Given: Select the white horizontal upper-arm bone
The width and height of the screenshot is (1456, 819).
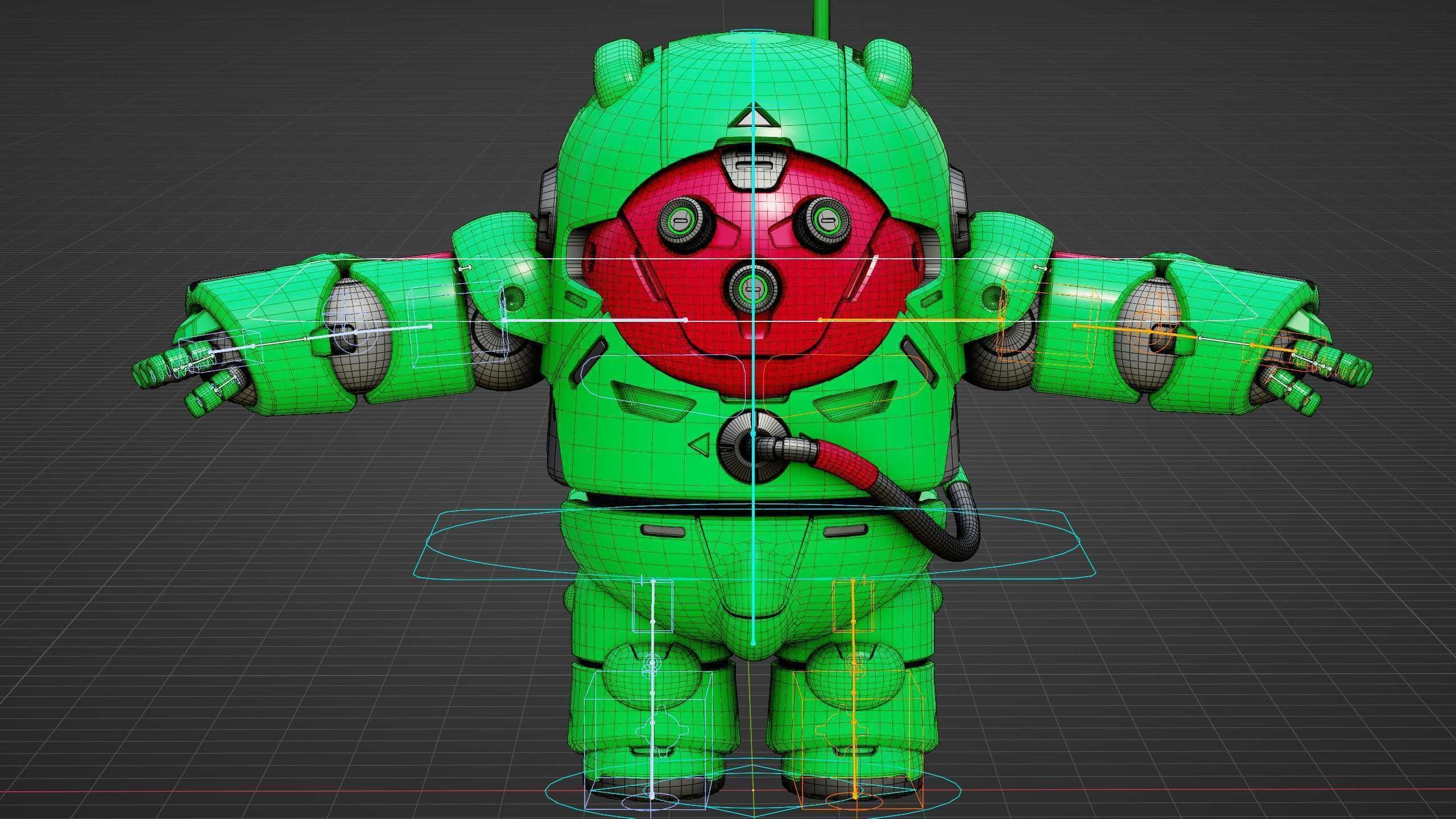Looking at the screenshot, I should click(x=595, y=320).
